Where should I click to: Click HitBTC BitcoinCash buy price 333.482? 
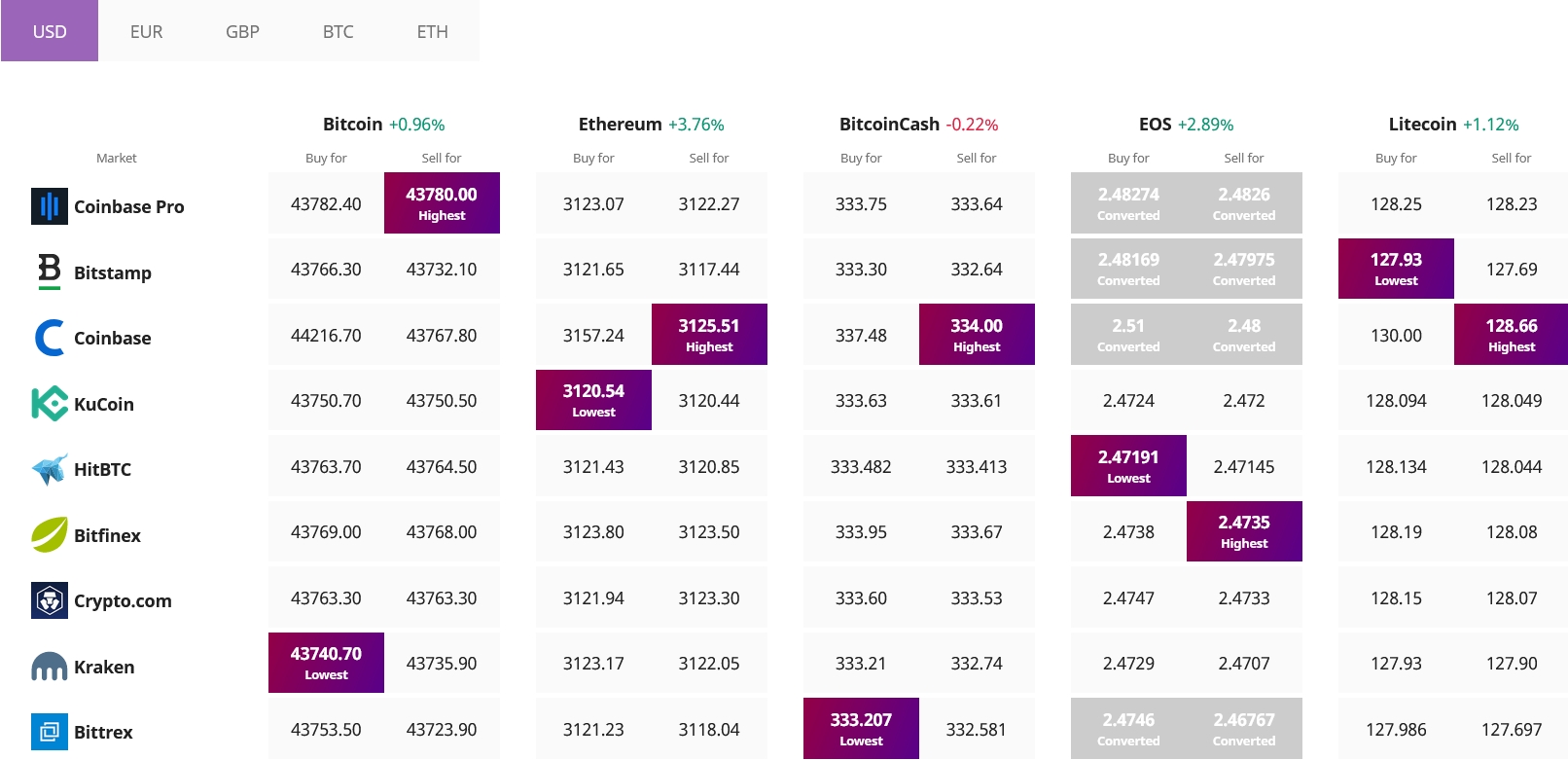[861, 467]
